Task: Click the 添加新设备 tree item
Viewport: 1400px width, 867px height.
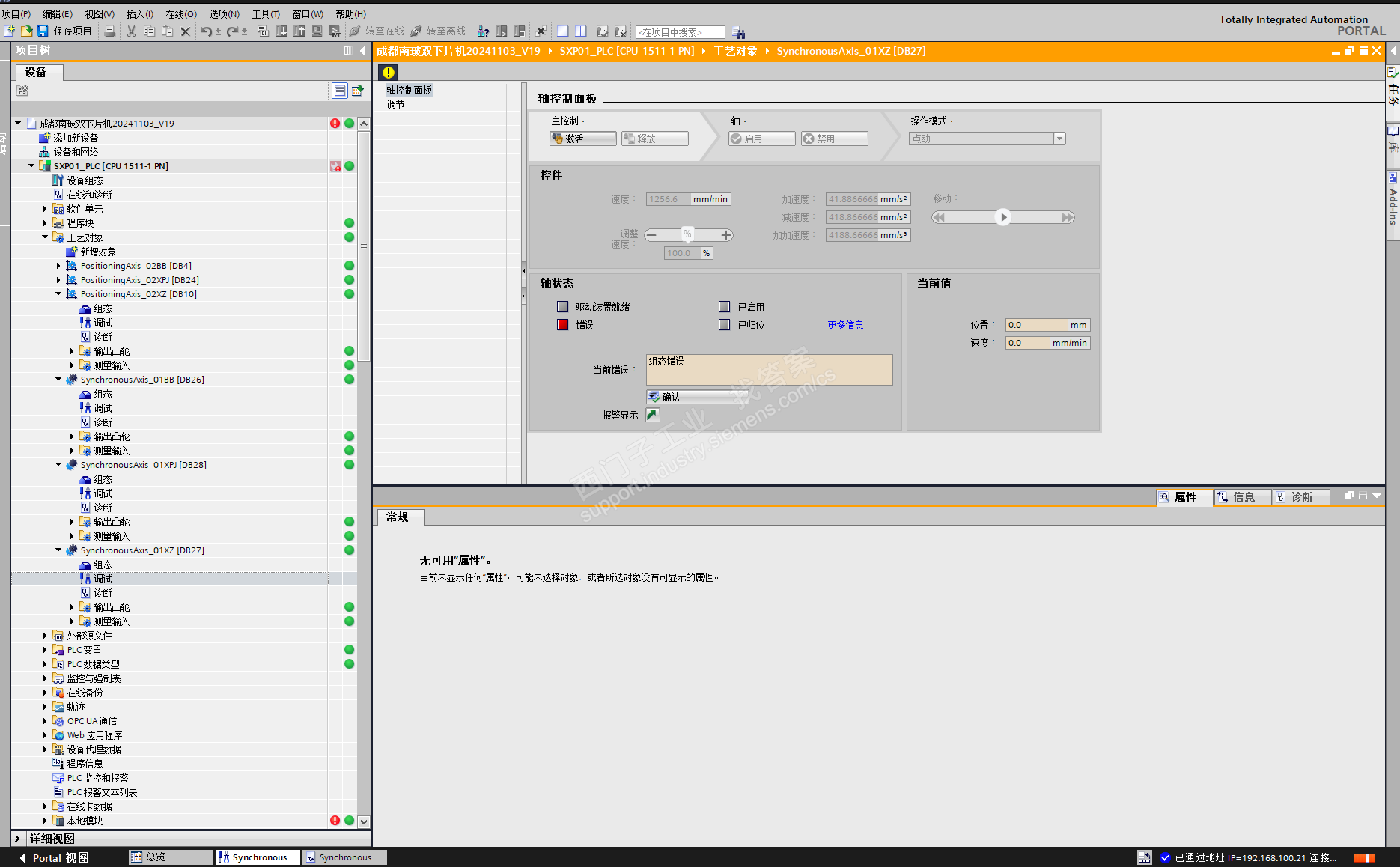Action: click(76, 138)
